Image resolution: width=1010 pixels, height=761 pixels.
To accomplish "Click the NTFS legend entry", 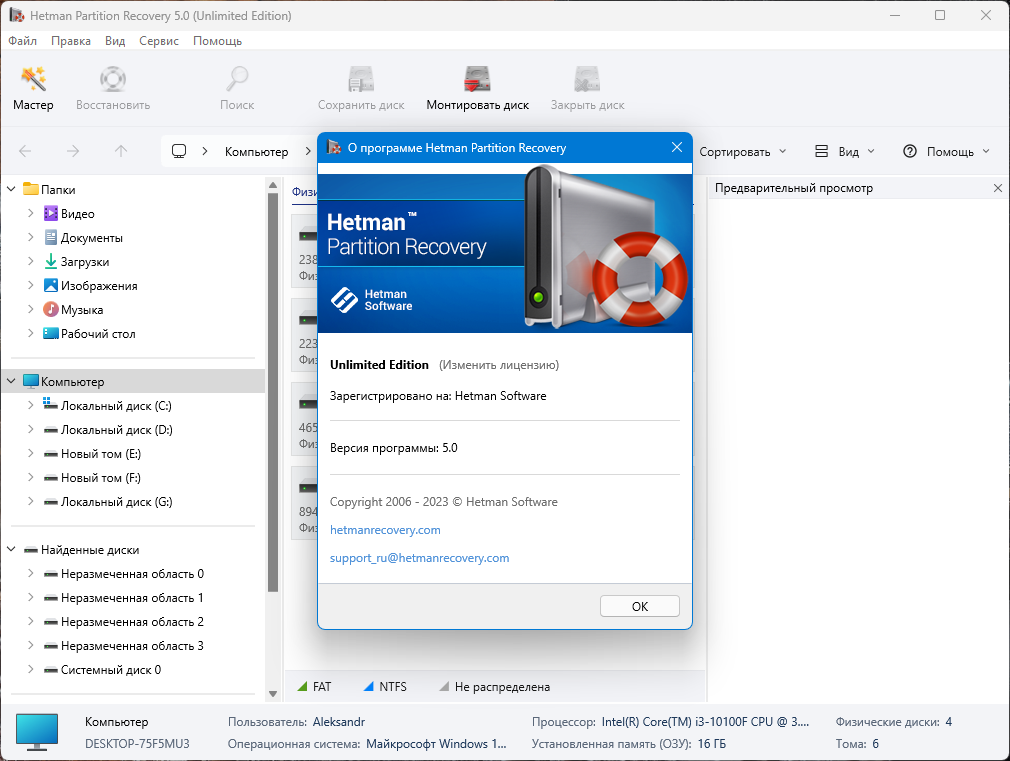I will pos(385,687).
